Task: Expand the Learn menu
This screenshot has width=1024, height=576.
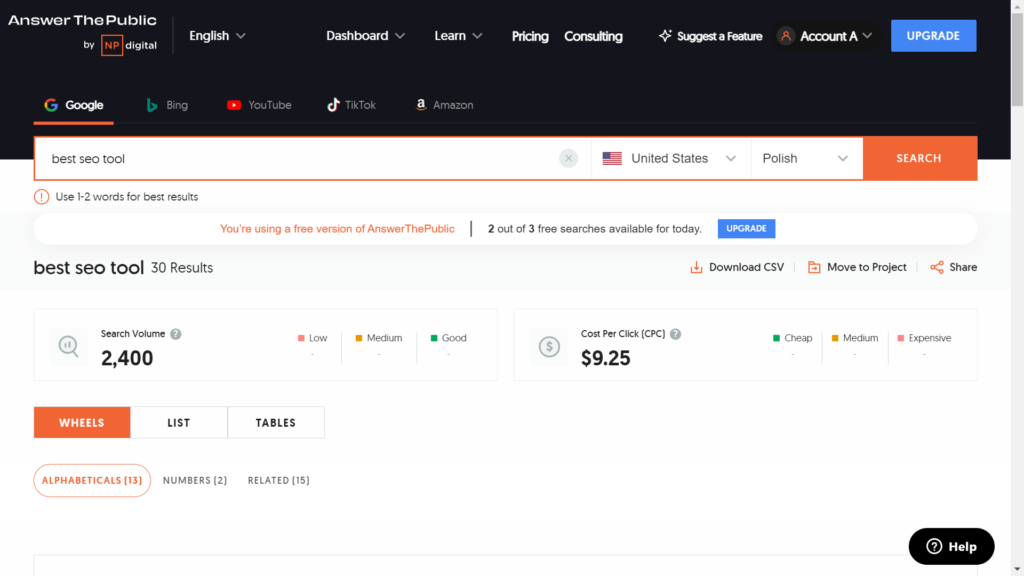Action: point(458,36)
